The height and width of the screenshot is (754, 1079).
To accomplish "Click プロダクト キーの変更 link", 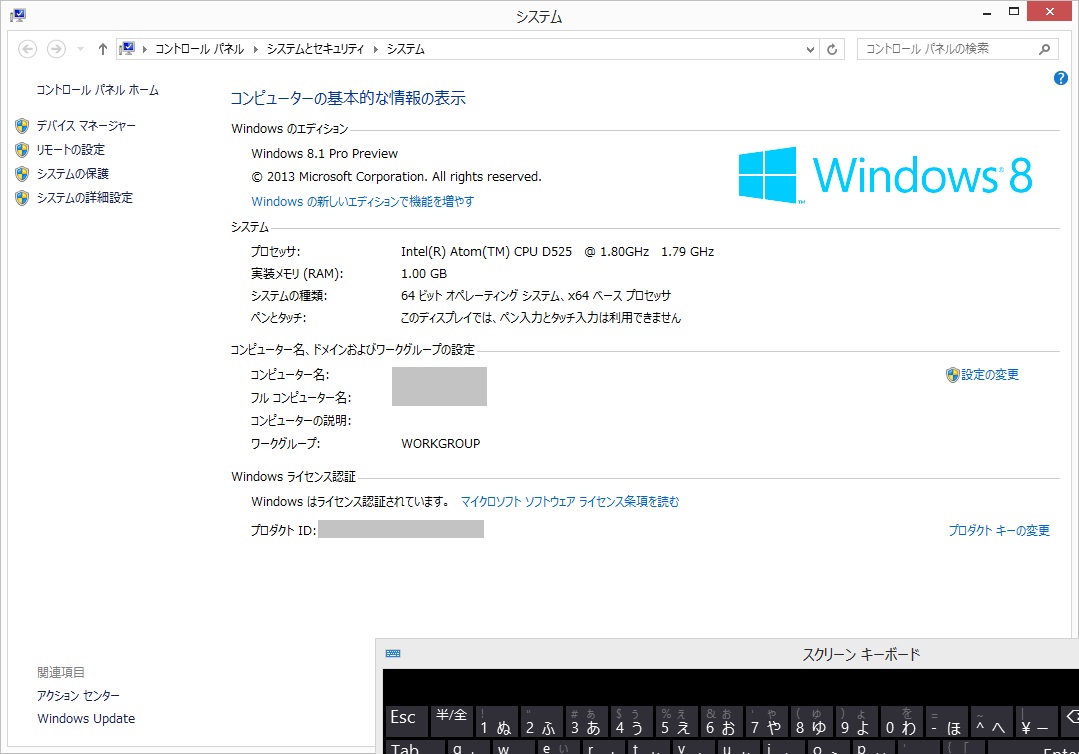I will tap(999, 530).
